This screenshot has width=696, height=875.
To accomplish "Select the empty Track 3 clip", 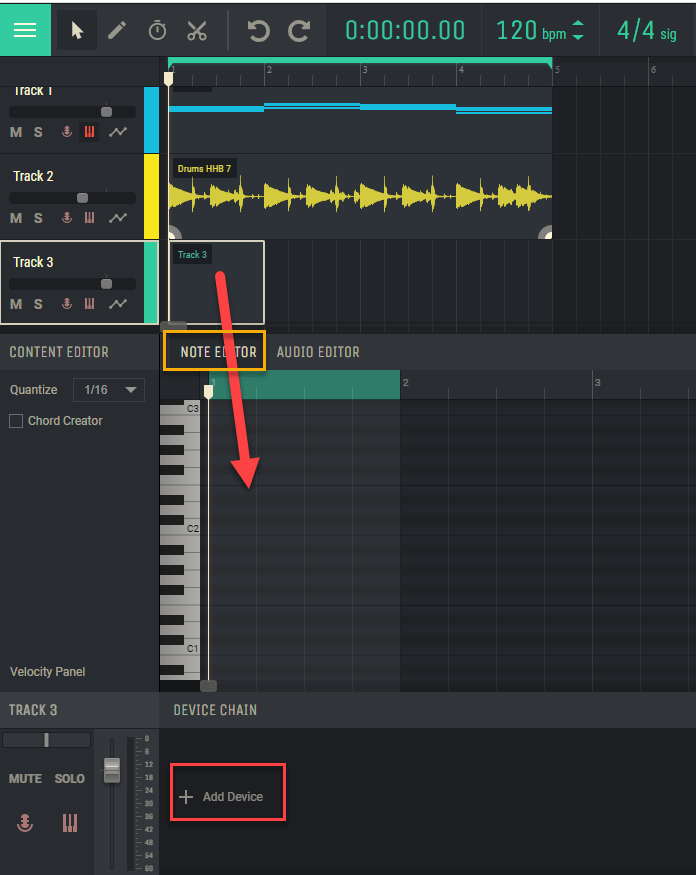I will pyautogui.click(x=217, y=282).
